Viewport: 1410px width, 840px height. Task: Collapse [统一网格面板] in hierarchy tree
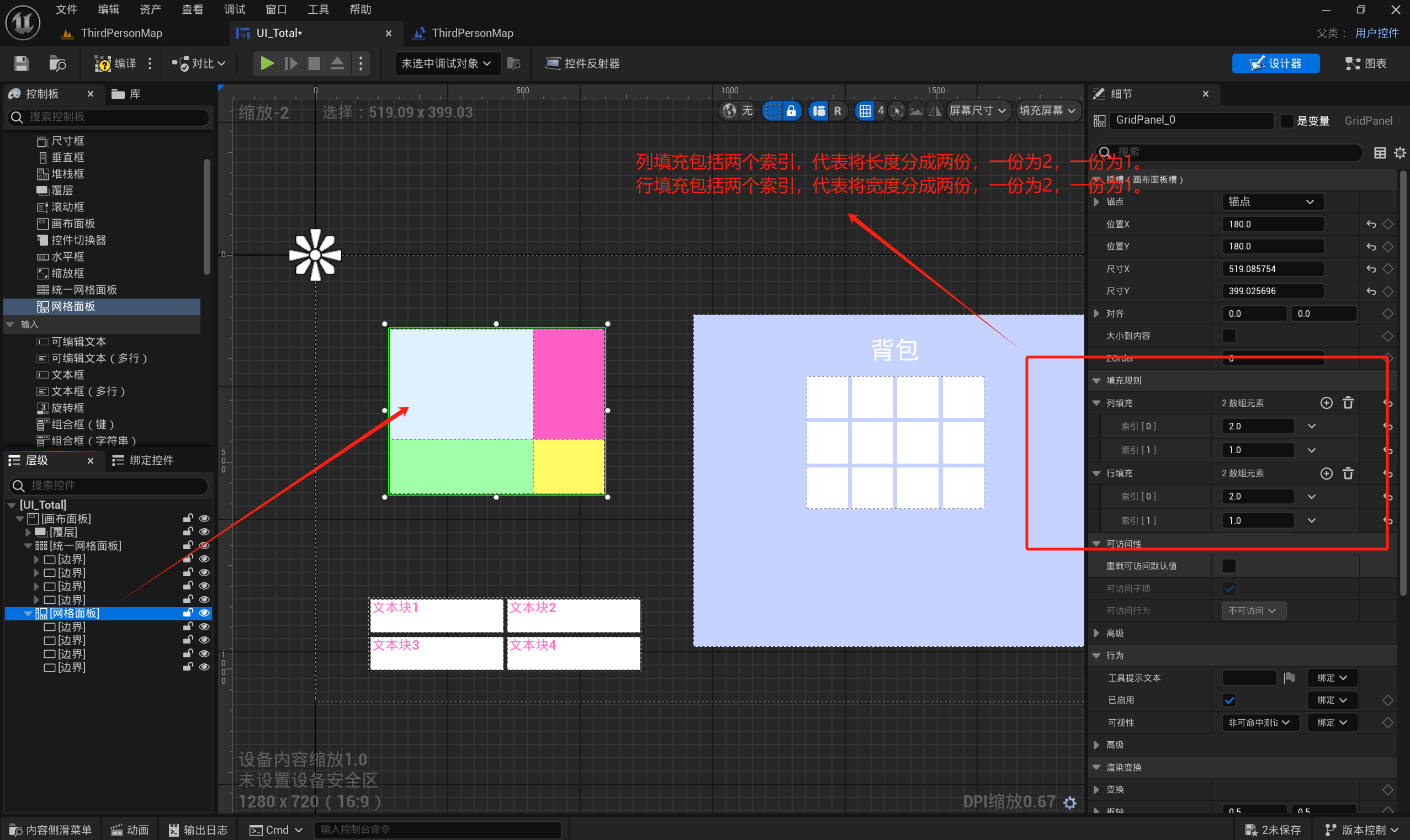[x=28, y=546]
